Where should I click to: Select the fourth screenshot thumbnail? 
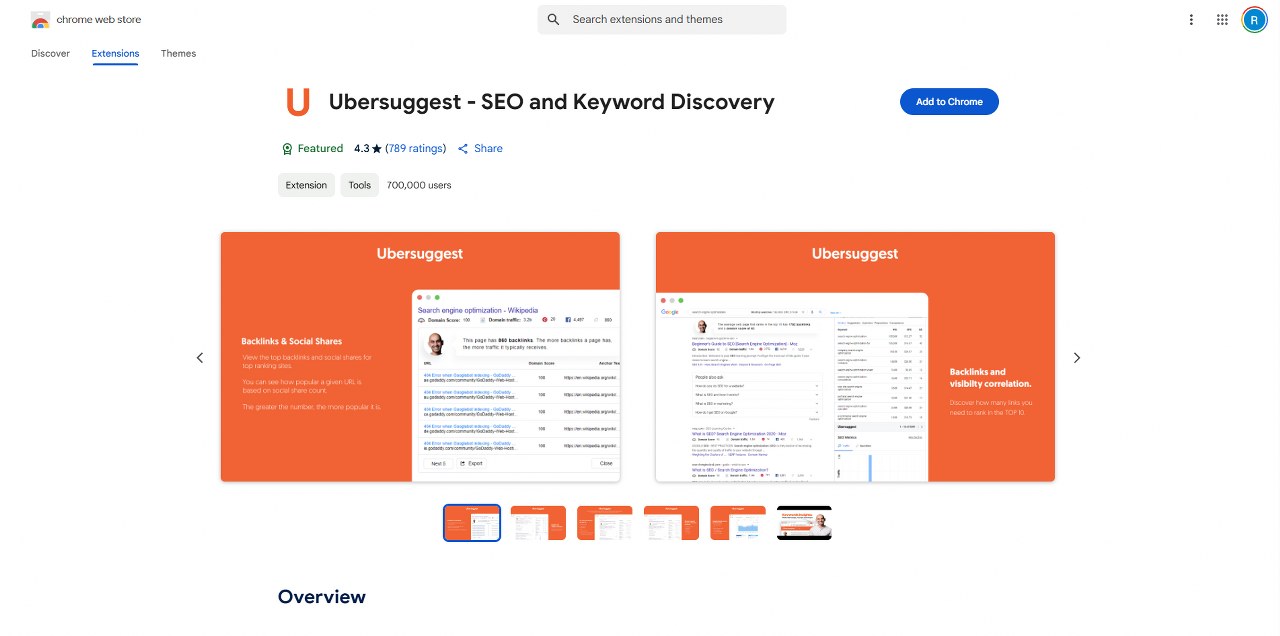(671, 523)
